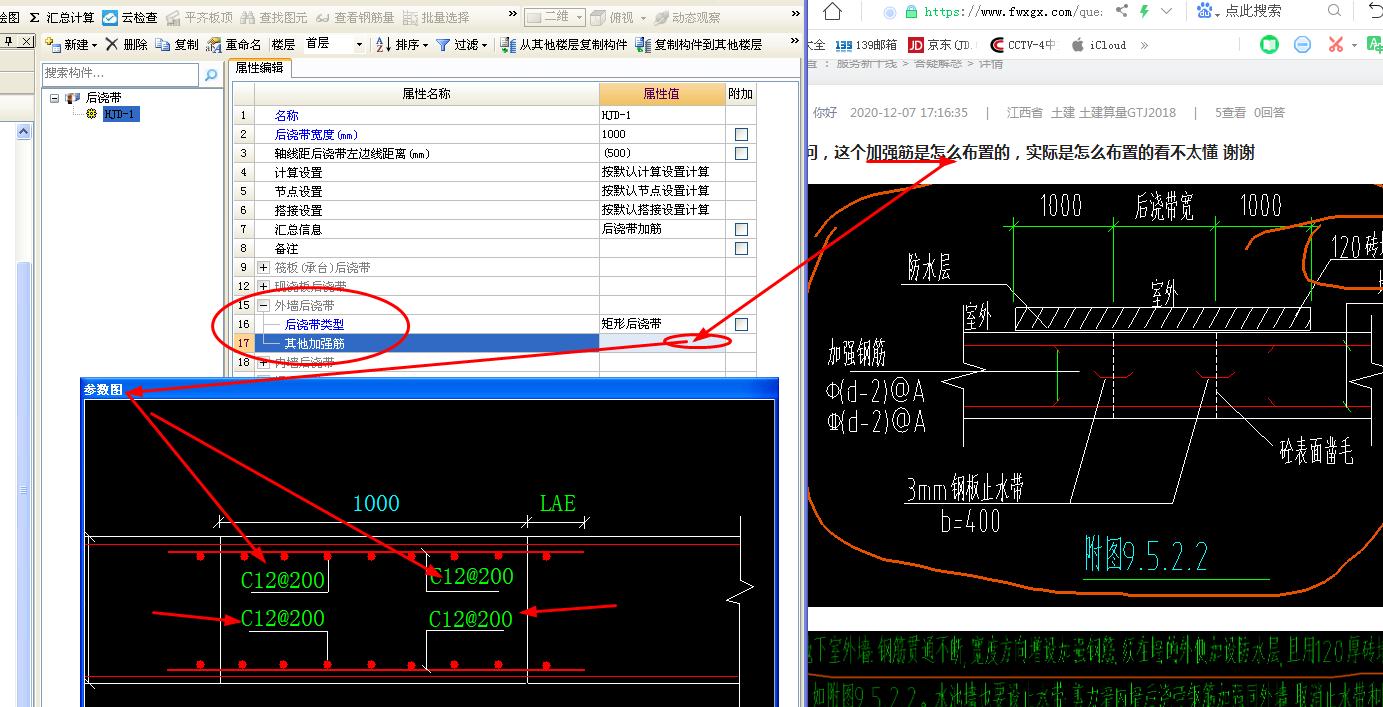Run 汇总计算 summary calculation
The image size is (1383, 707).
pyautogui.click(x=62, y=18)
